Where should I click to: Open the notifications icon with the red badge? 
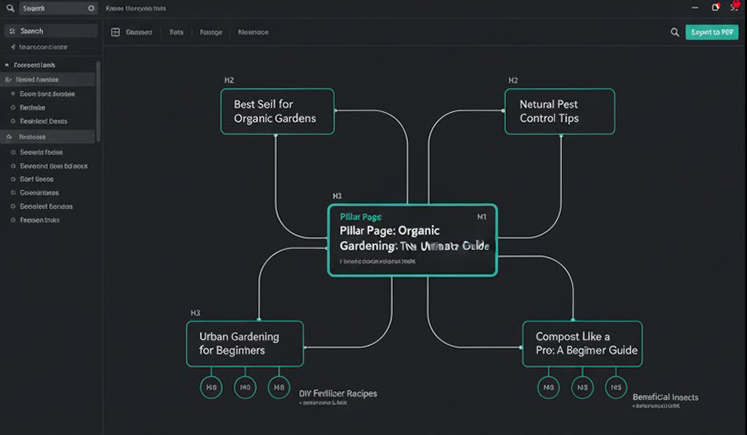[x=716, y=7]
